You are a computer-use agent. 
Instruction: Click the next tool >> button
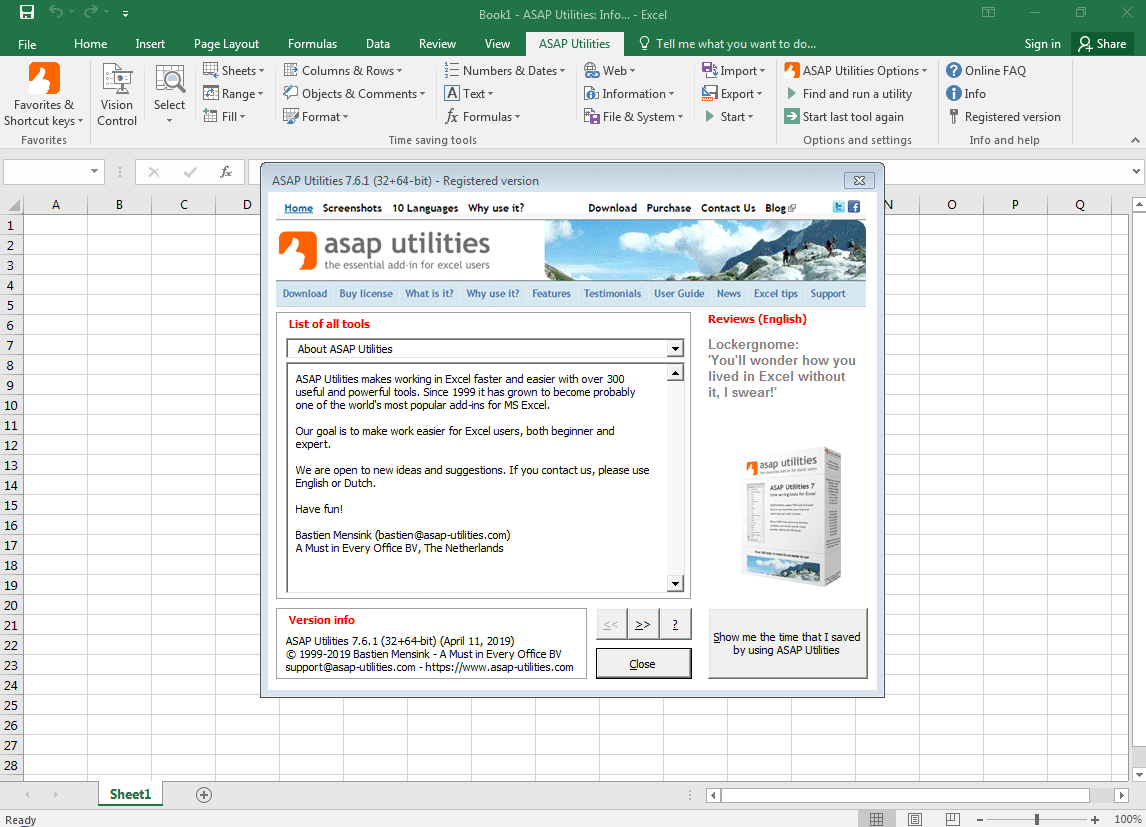point(643,625)
